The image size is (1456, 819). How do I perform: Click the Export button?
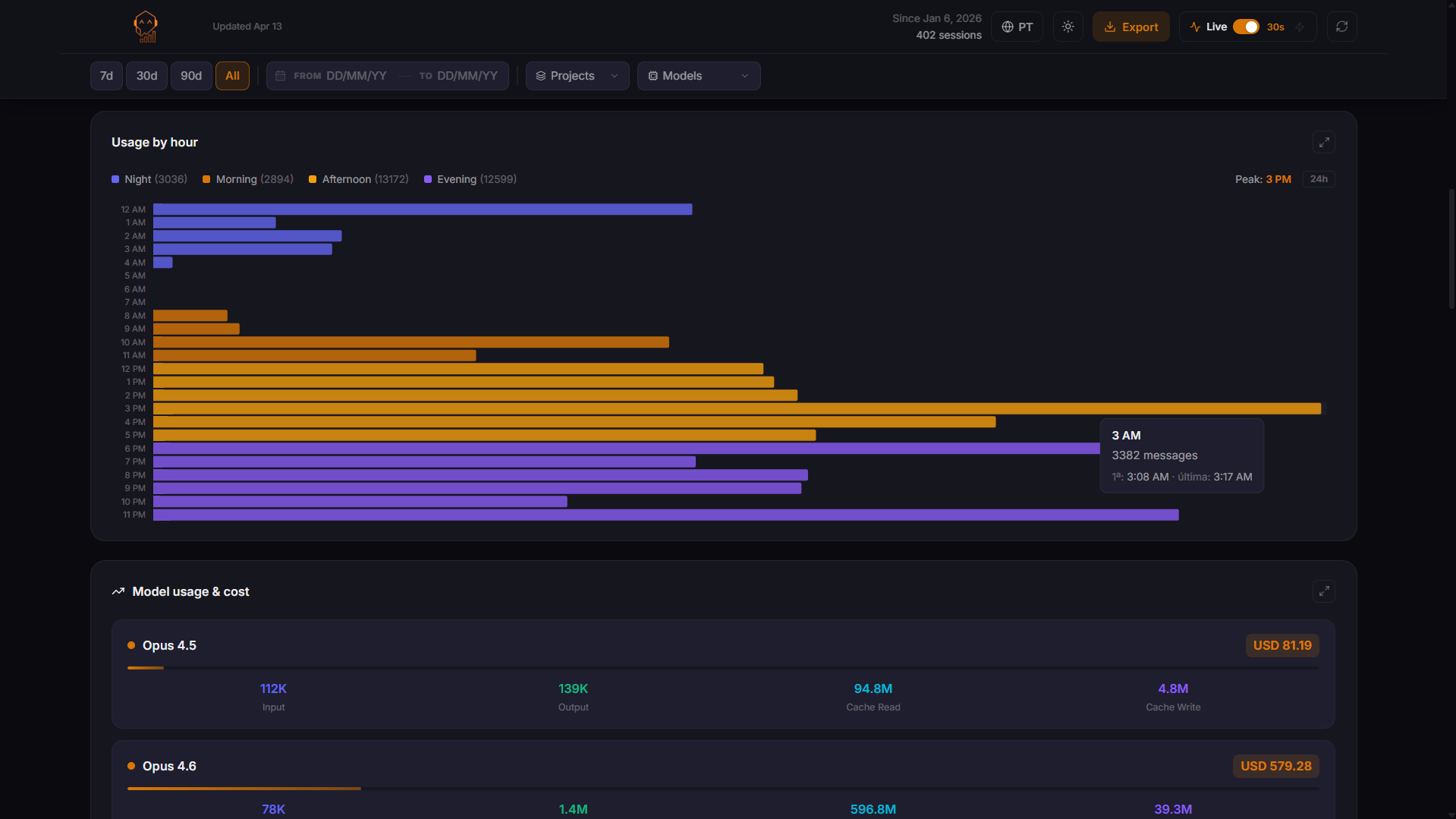(x=1131, y=27)
